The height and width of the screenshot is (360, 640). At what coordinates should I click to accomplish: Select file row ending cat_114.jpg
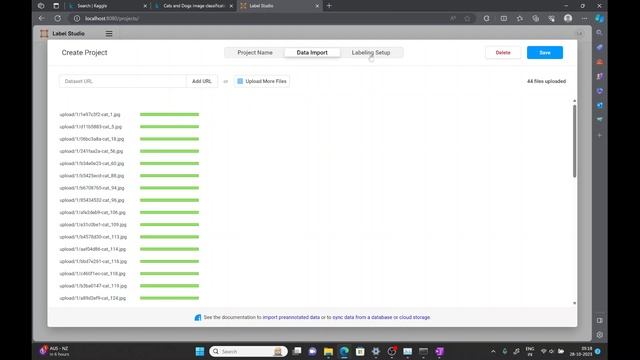[x=93, y=249]
